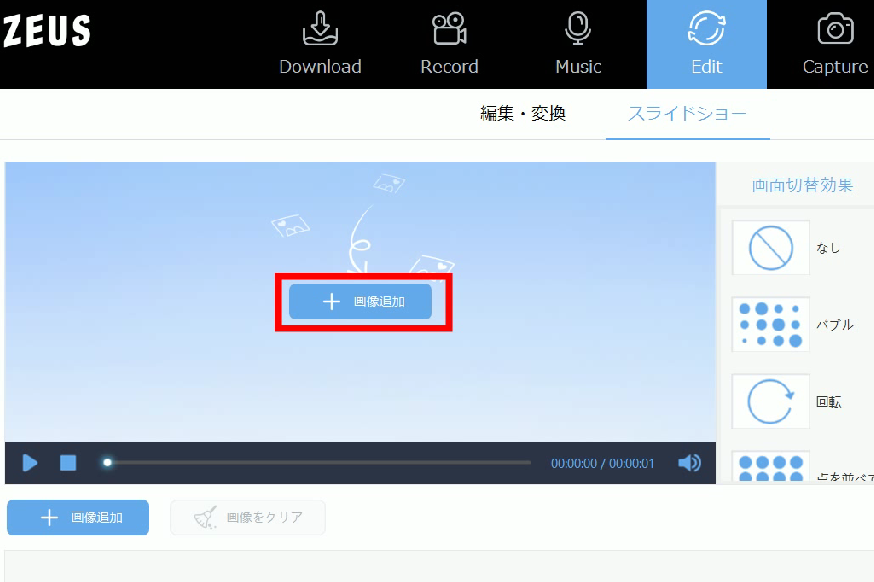Apply the バブル bubble transition effect
The height and width of the screenshot is (582, 874).
(770, 324)
